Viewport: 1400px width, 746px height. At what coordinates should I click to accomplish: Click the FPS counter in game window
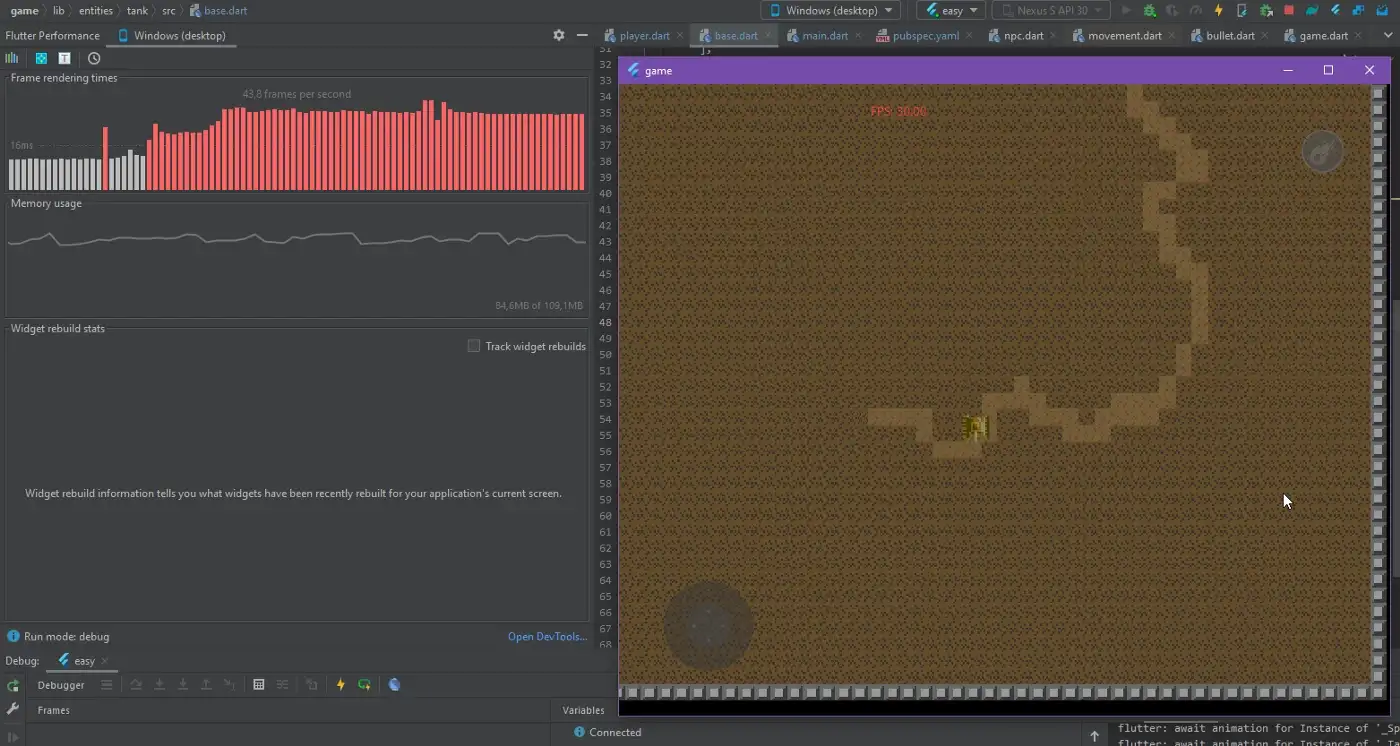click(x=898, y=111)
